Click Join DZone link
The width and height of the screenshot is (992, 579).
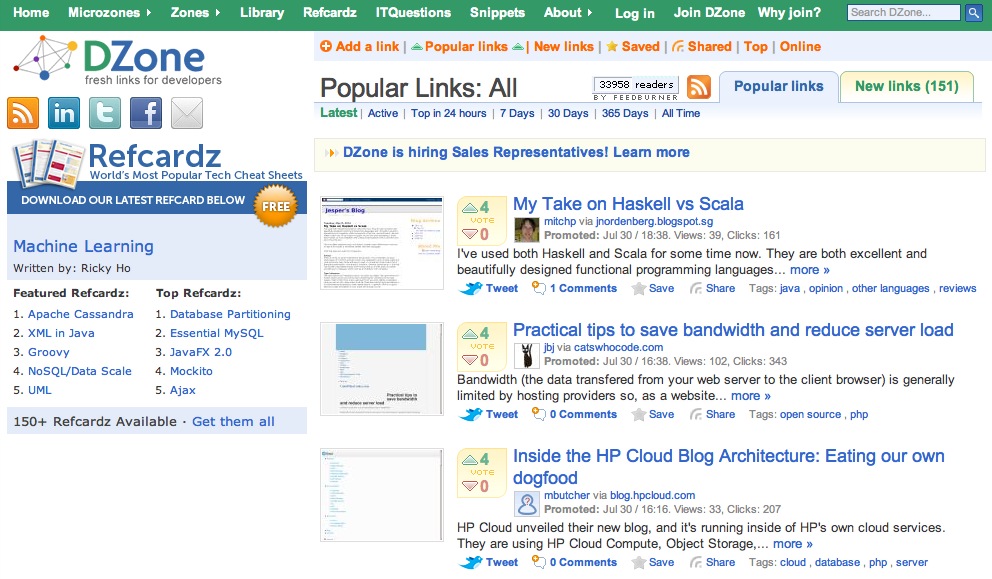(709, 13)
